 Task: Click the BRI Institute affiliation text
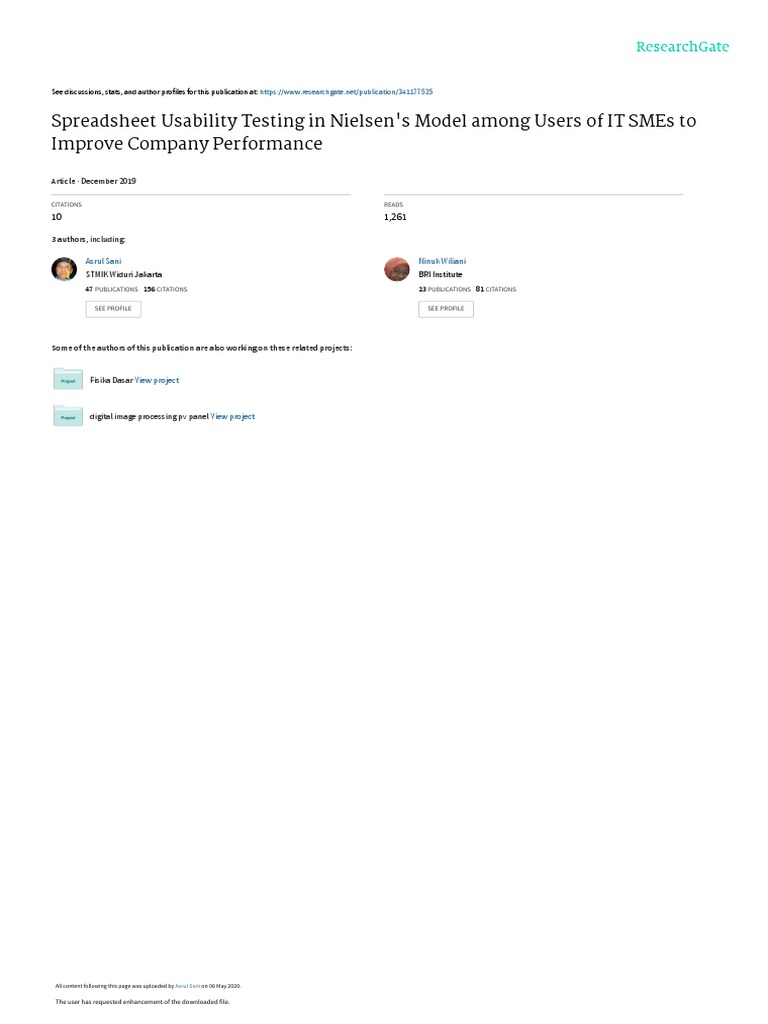[441, 274]
